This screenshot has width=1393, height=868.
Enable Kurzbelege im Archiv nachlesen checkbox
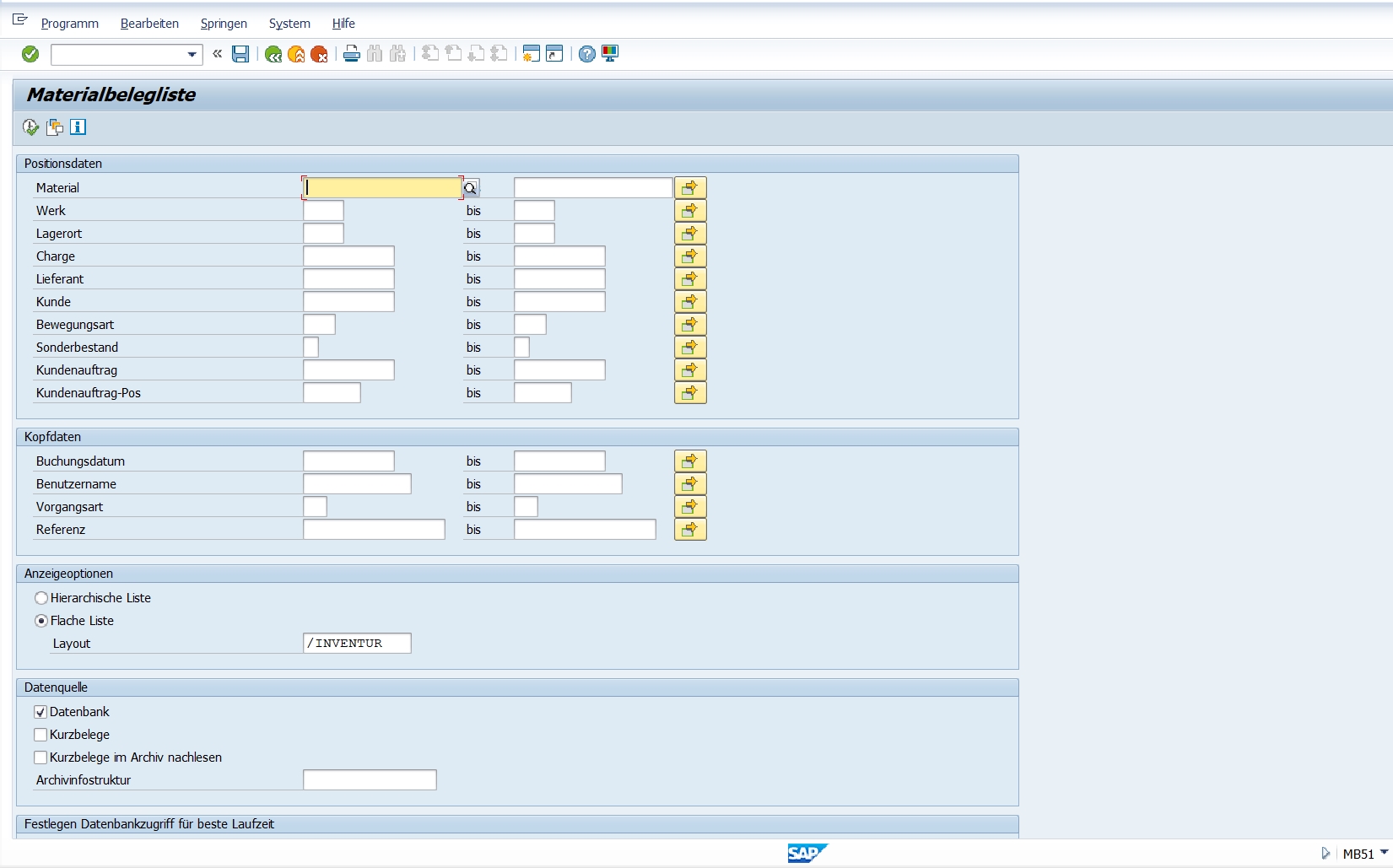(40, 757)
